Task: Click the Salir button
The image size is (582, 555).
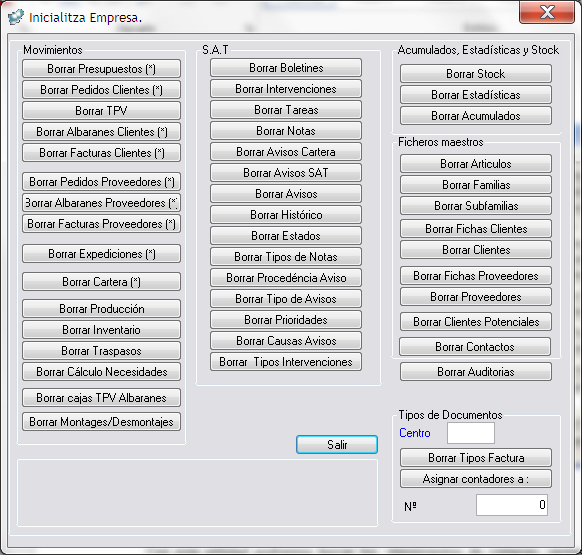Action: point(337,444)
